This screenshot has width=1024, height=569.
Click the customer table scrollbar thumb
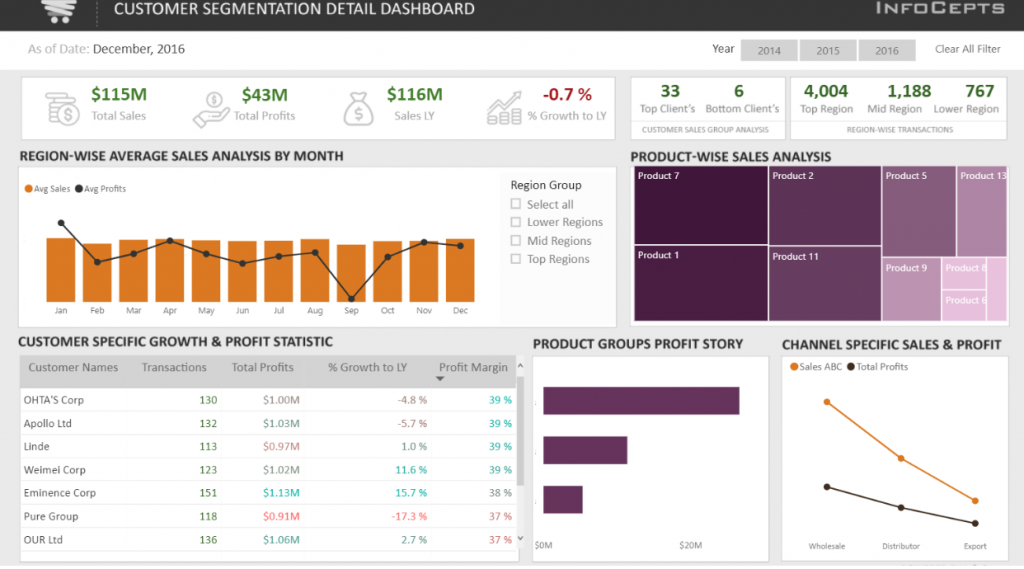coord(520,430)
